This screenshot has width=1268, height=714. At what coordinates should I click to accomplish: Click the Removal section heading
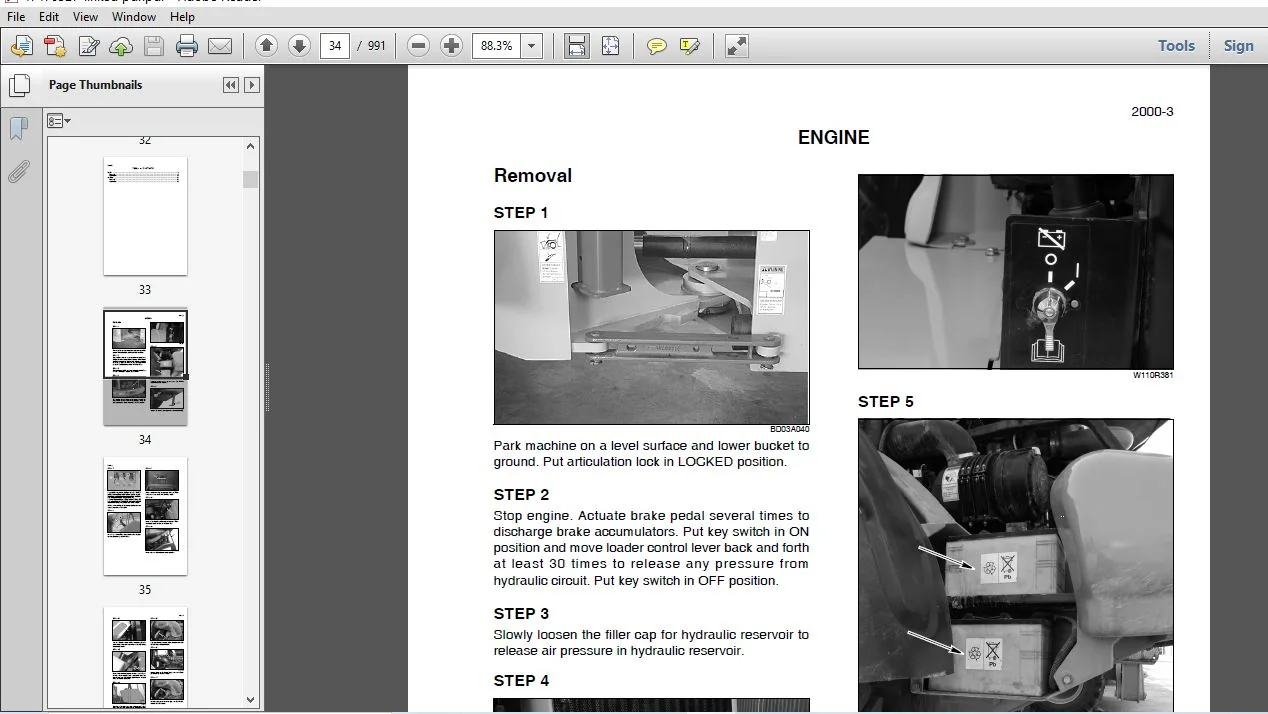(x=533, y=176)
